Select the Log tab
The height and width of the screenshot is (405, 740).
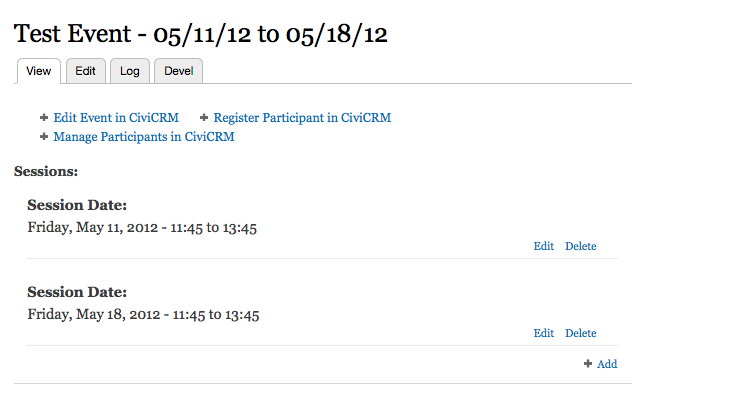pyautogui.click(x=130, y=71)
